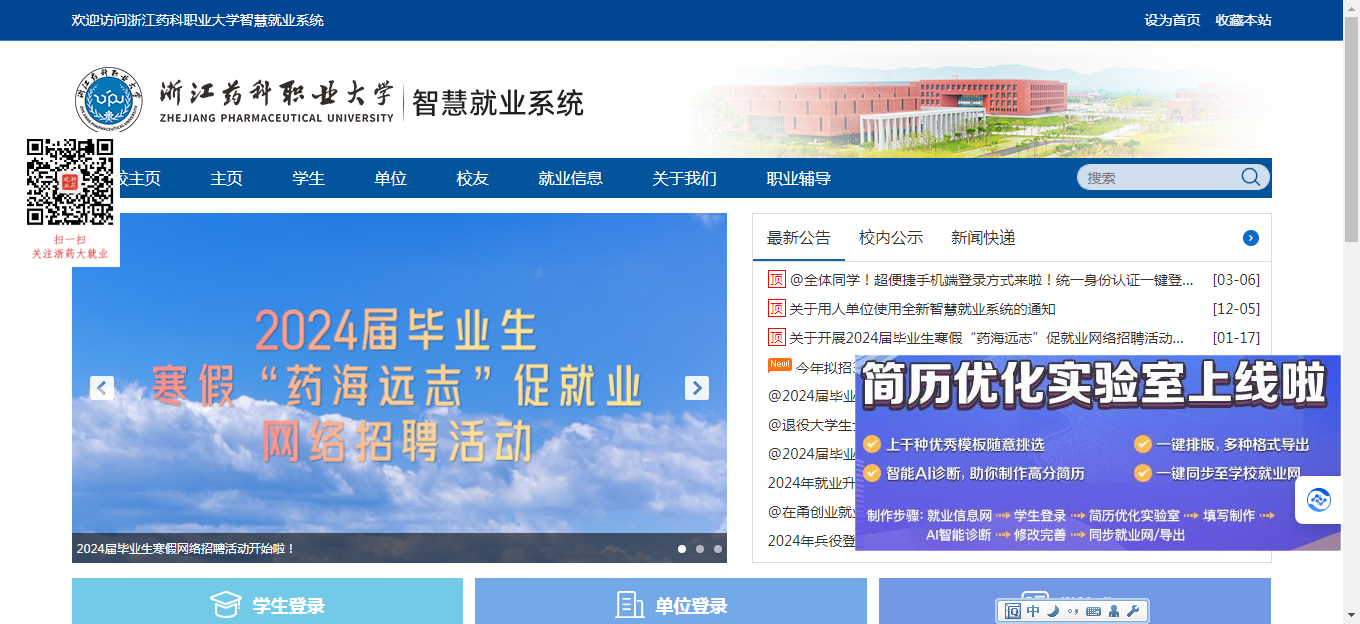Click the IME user account icon

1114,611
